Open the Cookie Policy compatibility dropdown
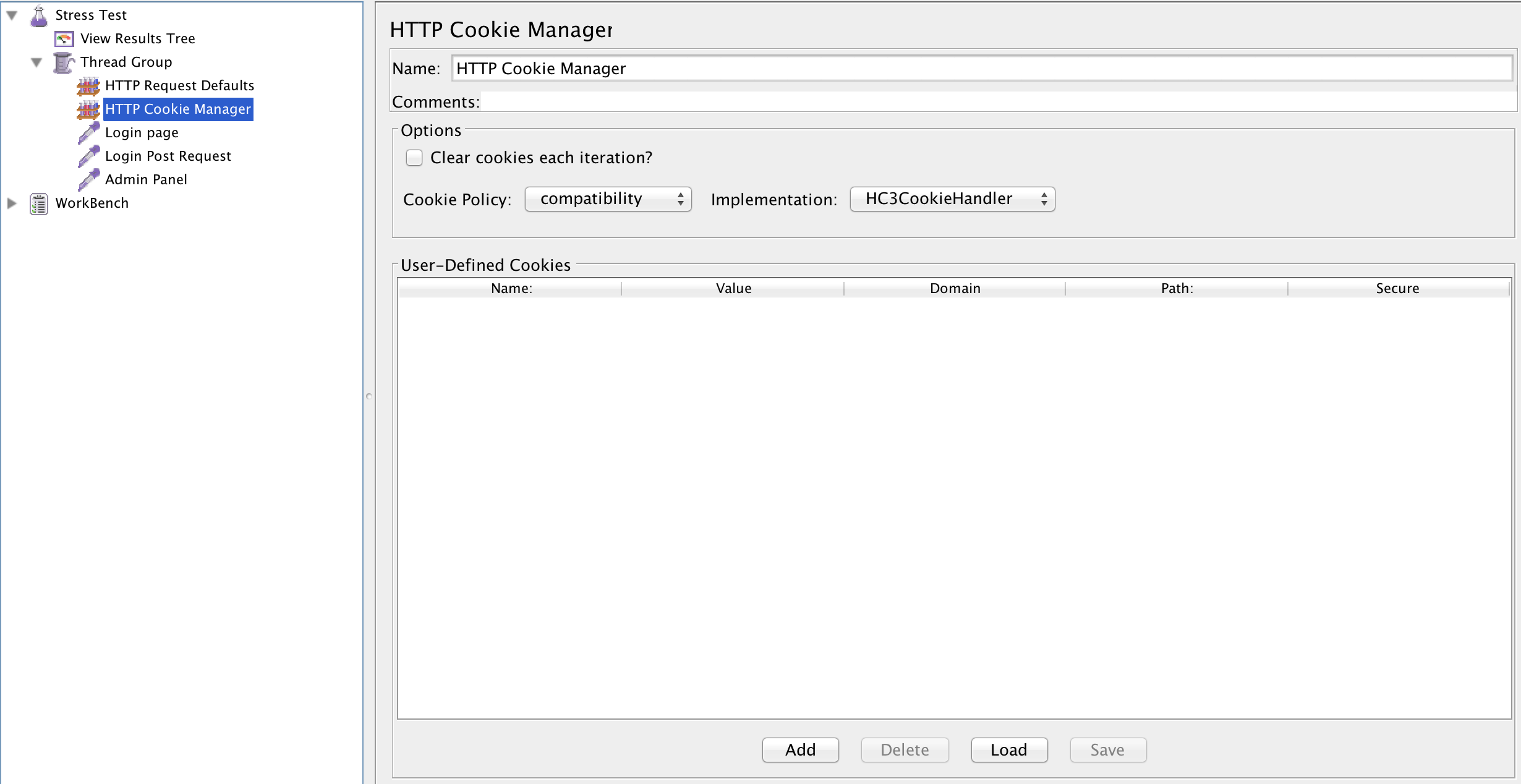The width and height of the screenshot is (1521, 784). tap(608, 199)
